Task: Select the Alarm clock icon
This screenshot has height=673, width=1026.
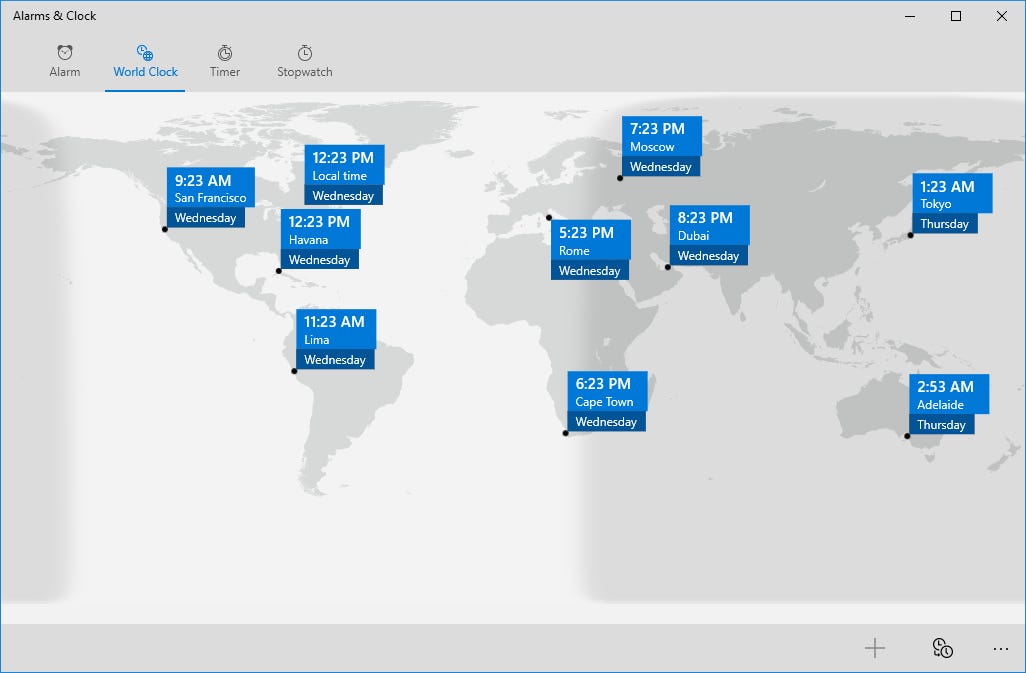Action: click(x=65, y=52)
